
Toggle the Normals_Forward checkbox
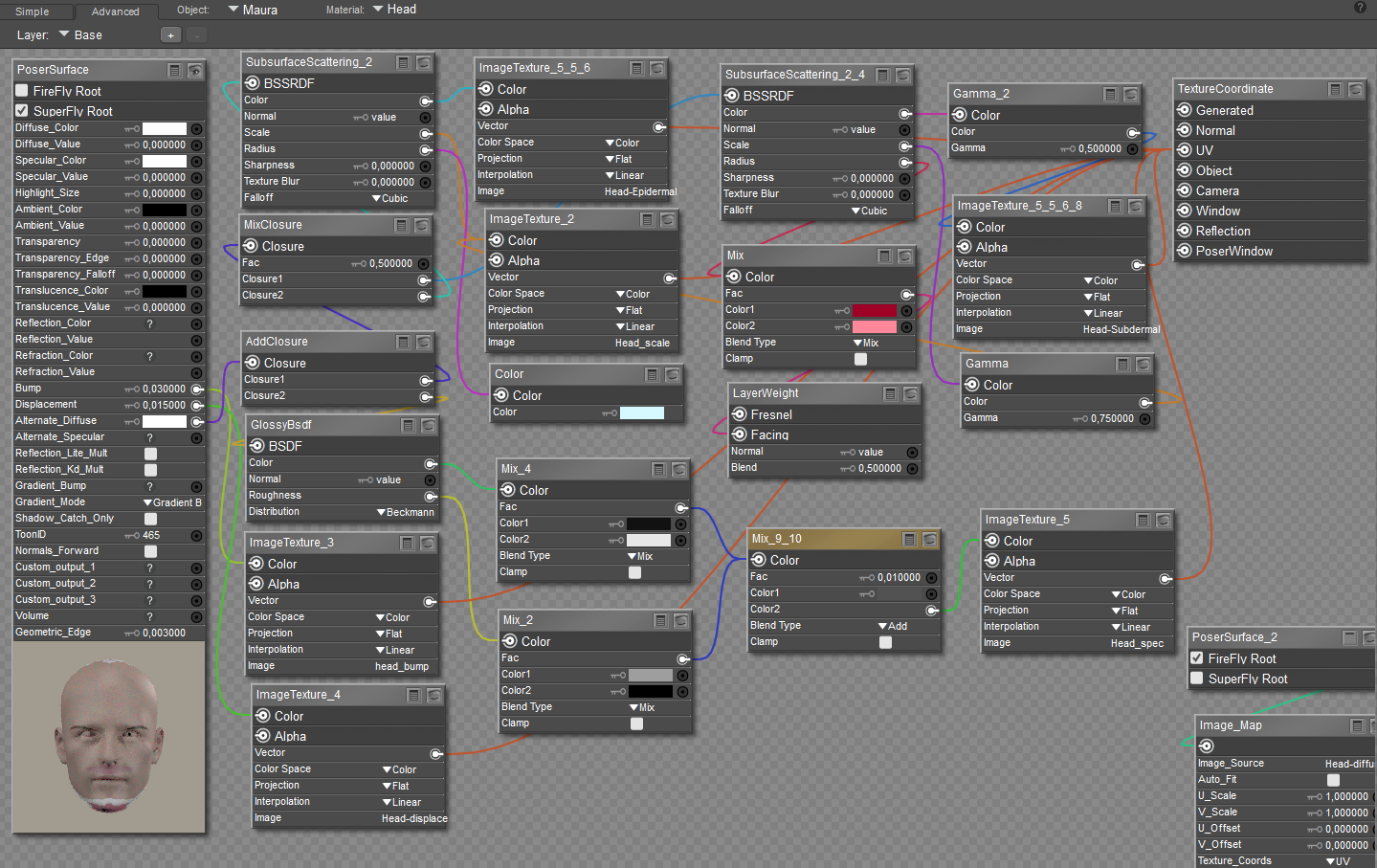click(150, 551)
